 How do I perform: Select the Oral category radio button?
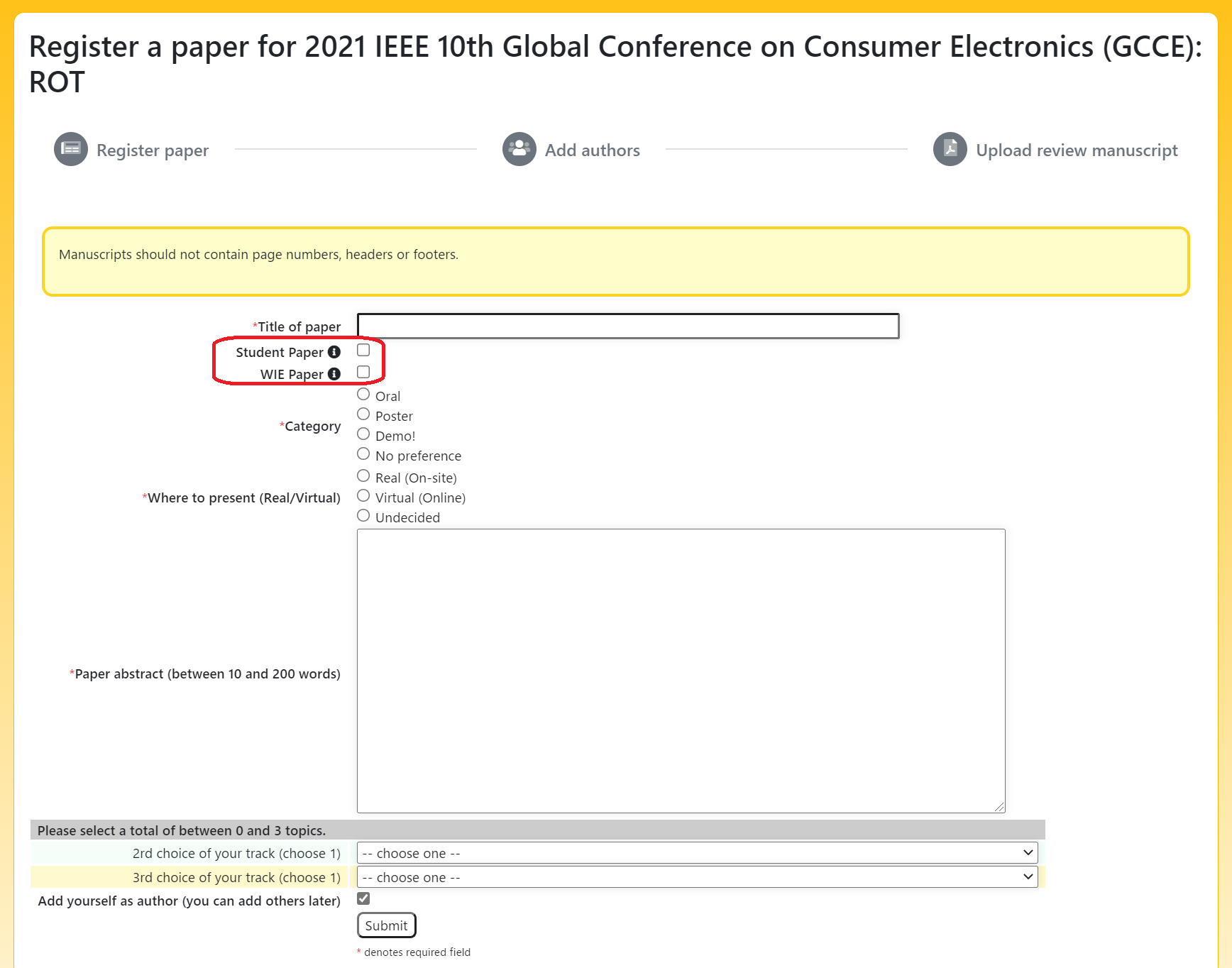click(363, 394)
